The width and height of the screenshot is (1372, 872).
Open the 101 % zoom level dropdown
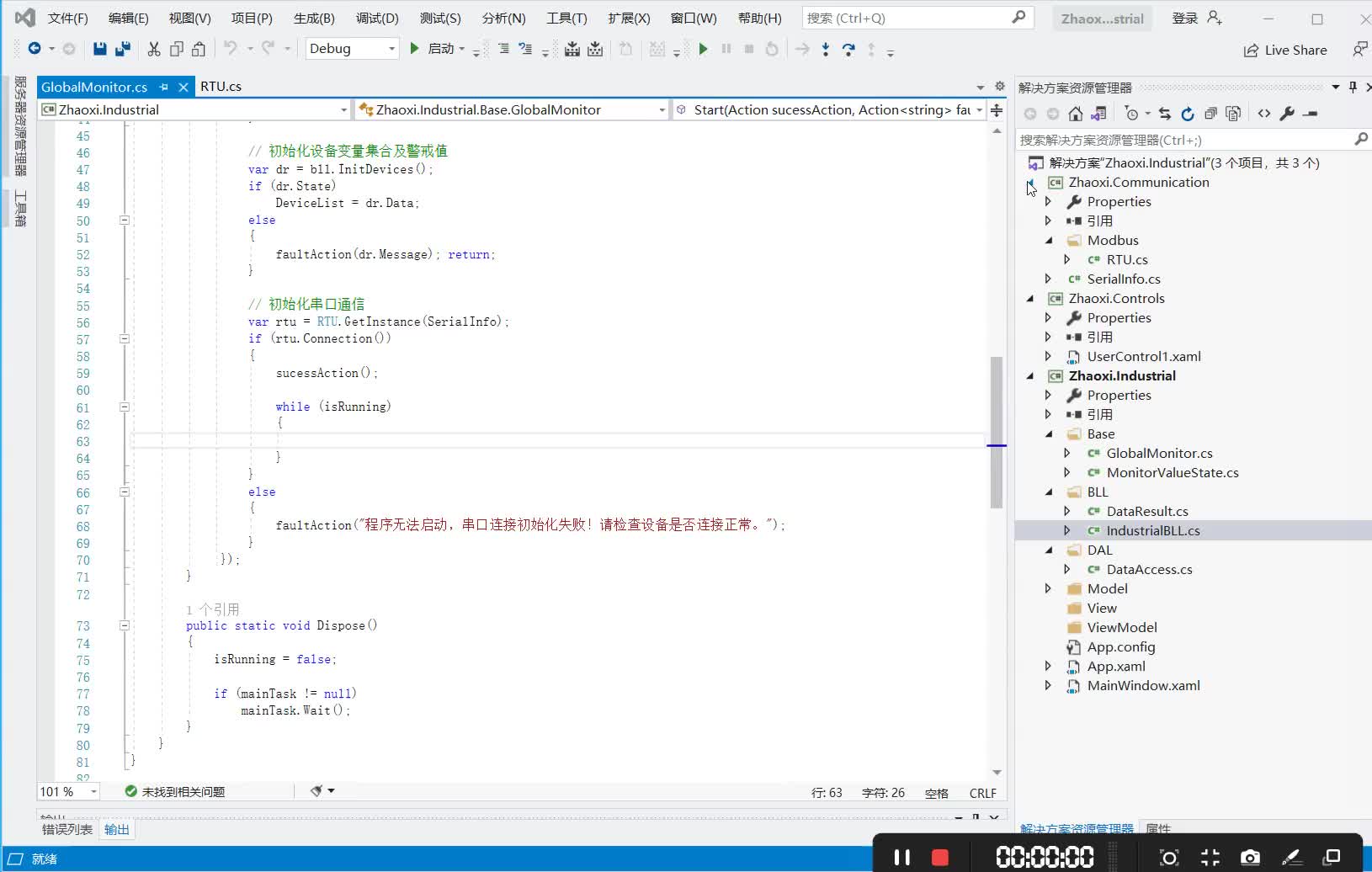(x=68, y=792)
